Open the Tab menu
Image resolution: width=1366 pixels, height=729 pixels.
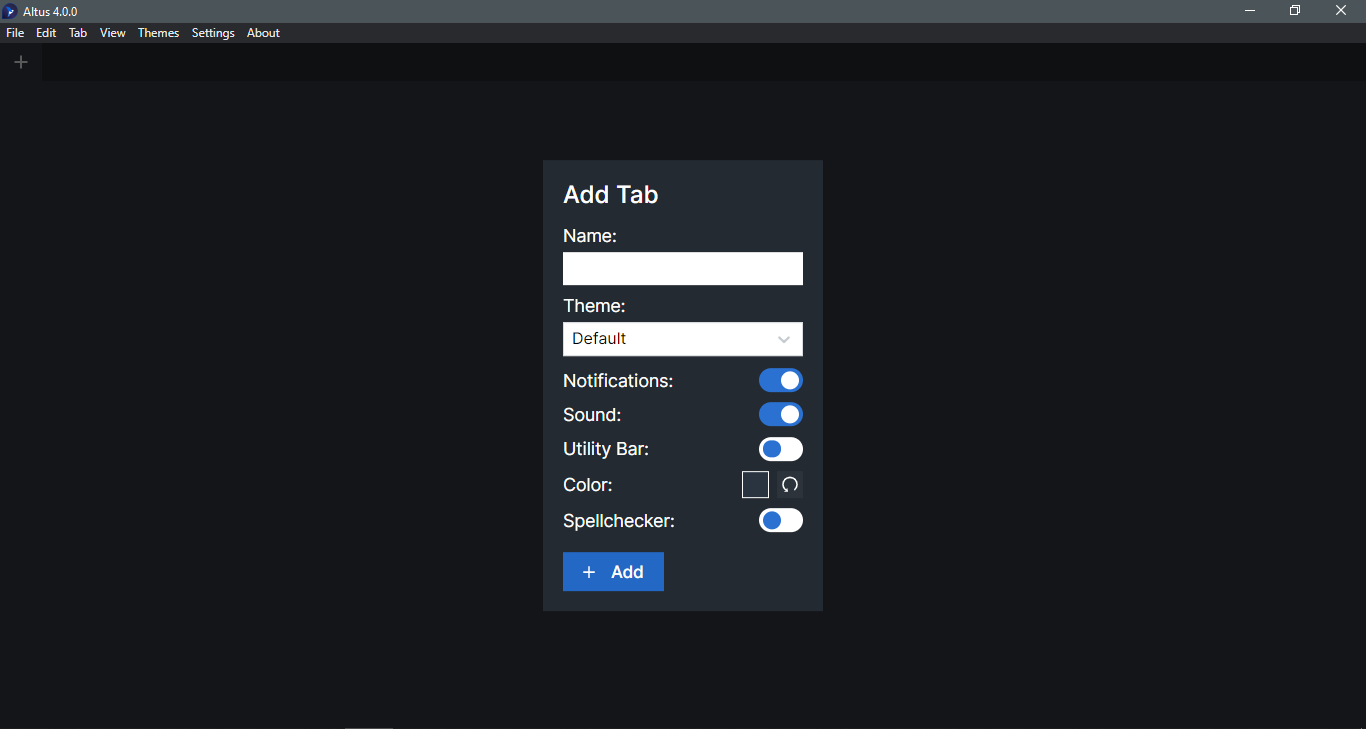coord(78,33)
